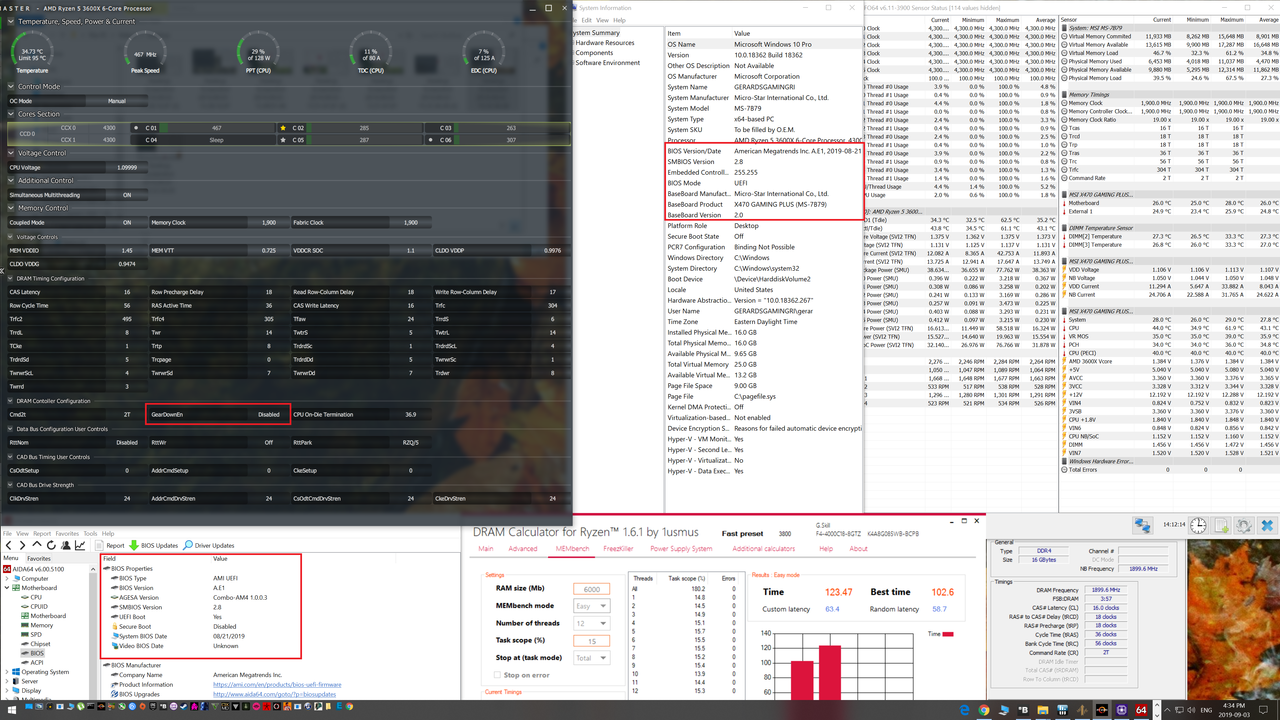Viewport: 1280px width, 720px height.
Task: Click the Report toolbar button in AIDA64
Action: (x=110, y=545)
